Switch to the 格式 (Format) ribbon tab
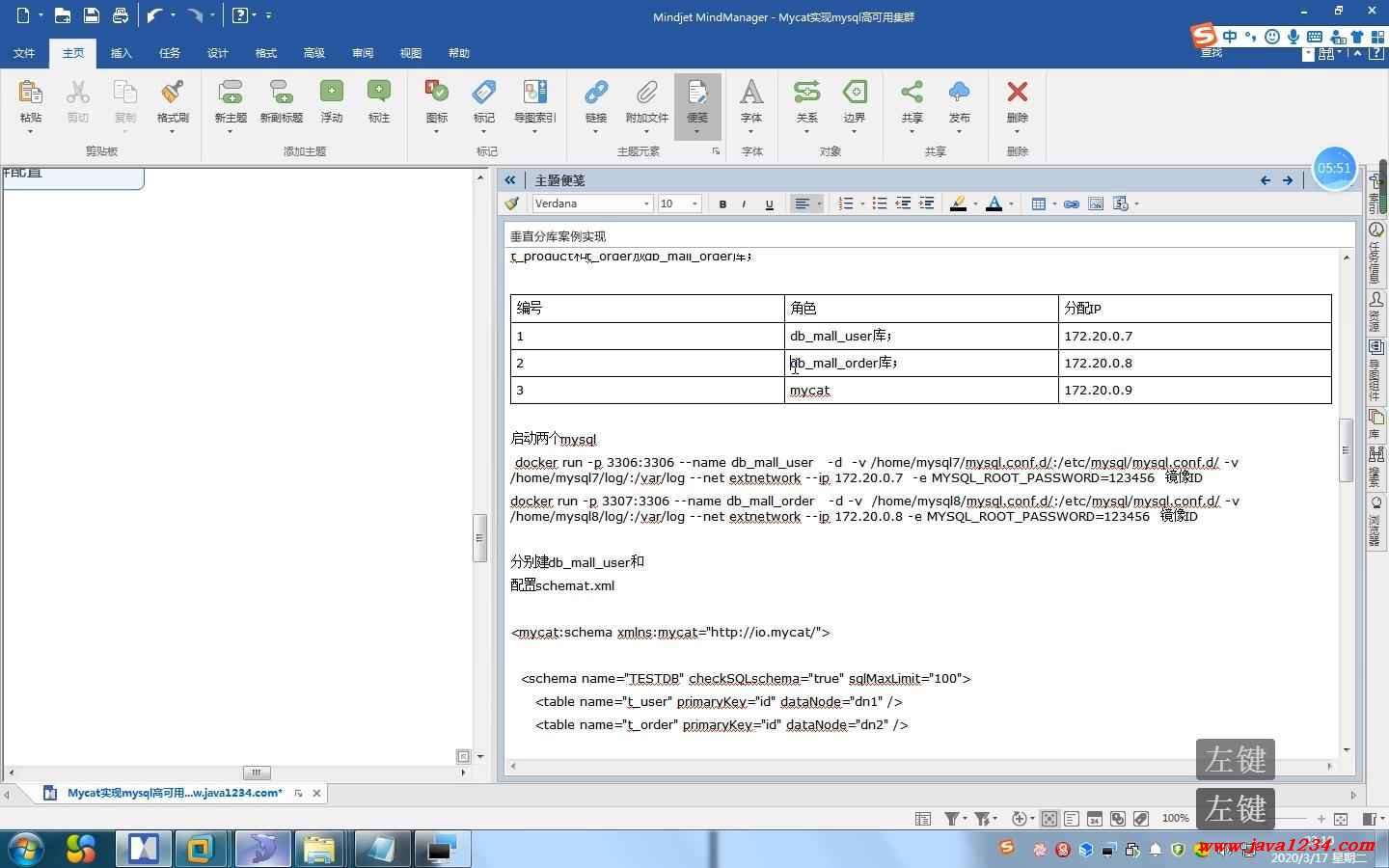 tap(266, 53)
